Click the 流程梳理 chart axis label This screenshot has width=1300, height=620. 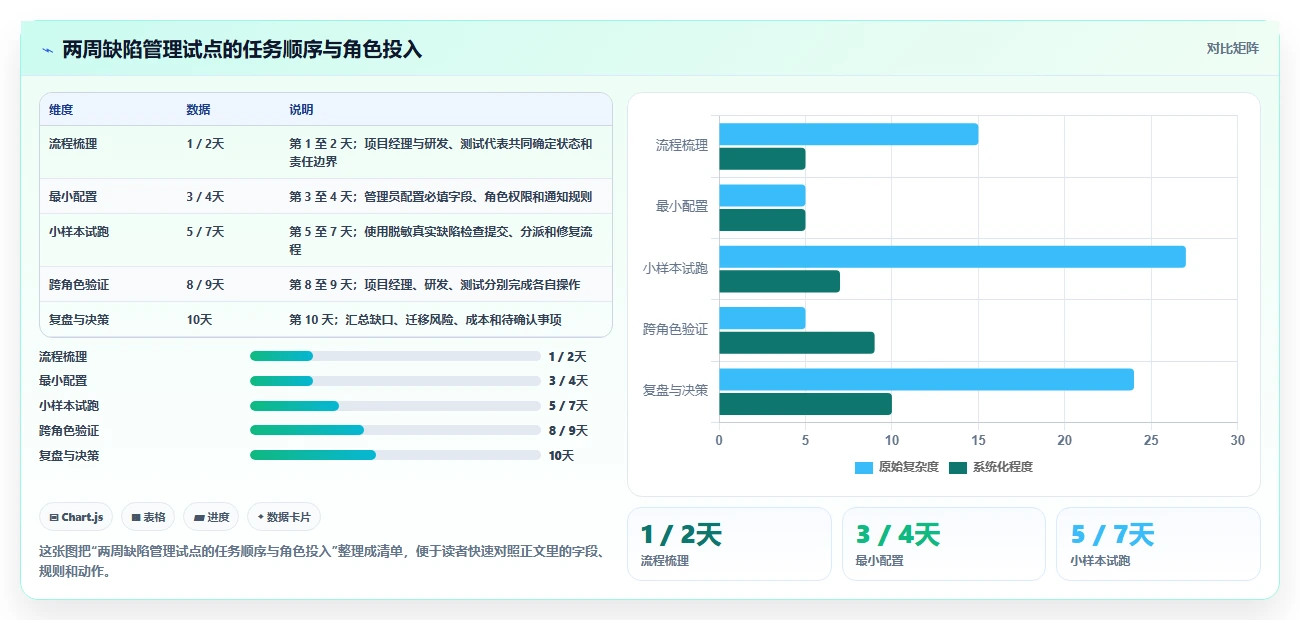(682, 145)
